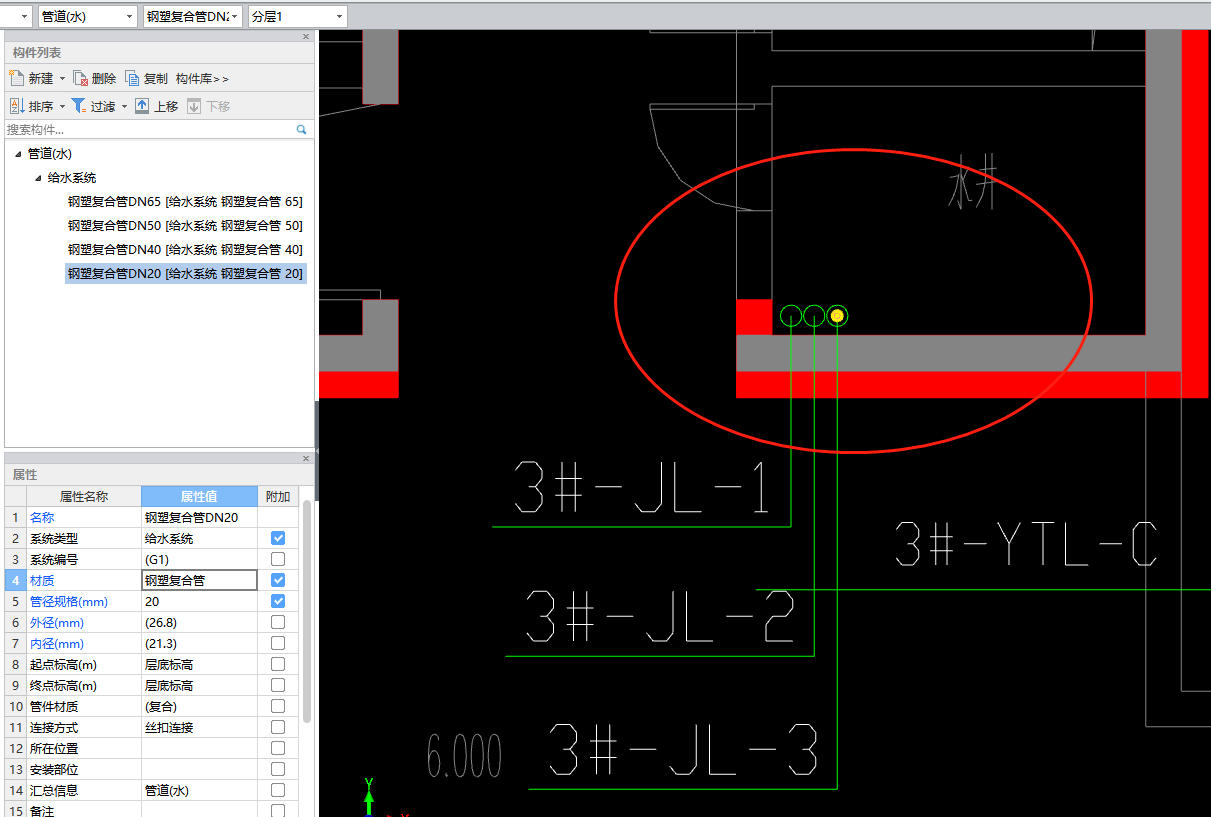Check 附加 checkbox for 连接方式

click(278, 727)
